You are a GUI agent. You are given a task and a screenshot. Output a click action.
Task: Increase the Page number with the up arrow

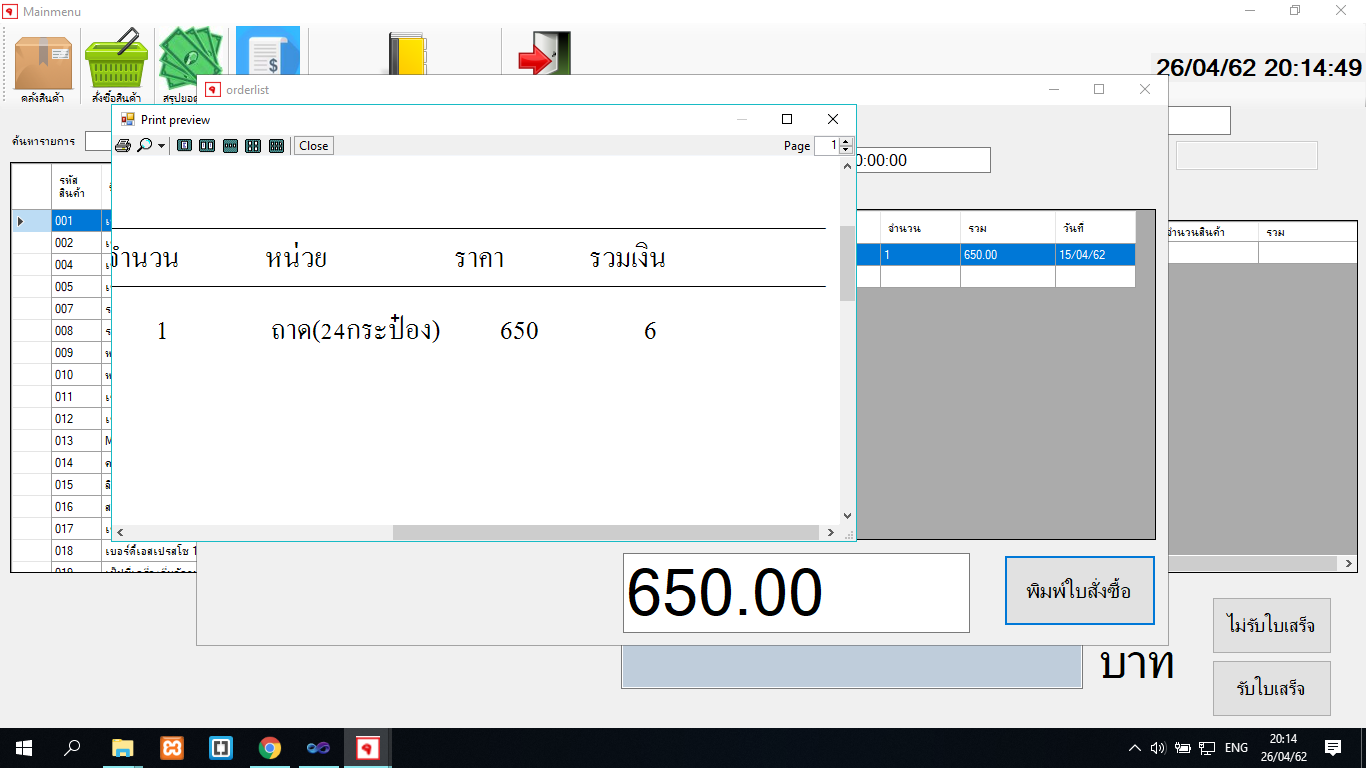tap(846, 142)
